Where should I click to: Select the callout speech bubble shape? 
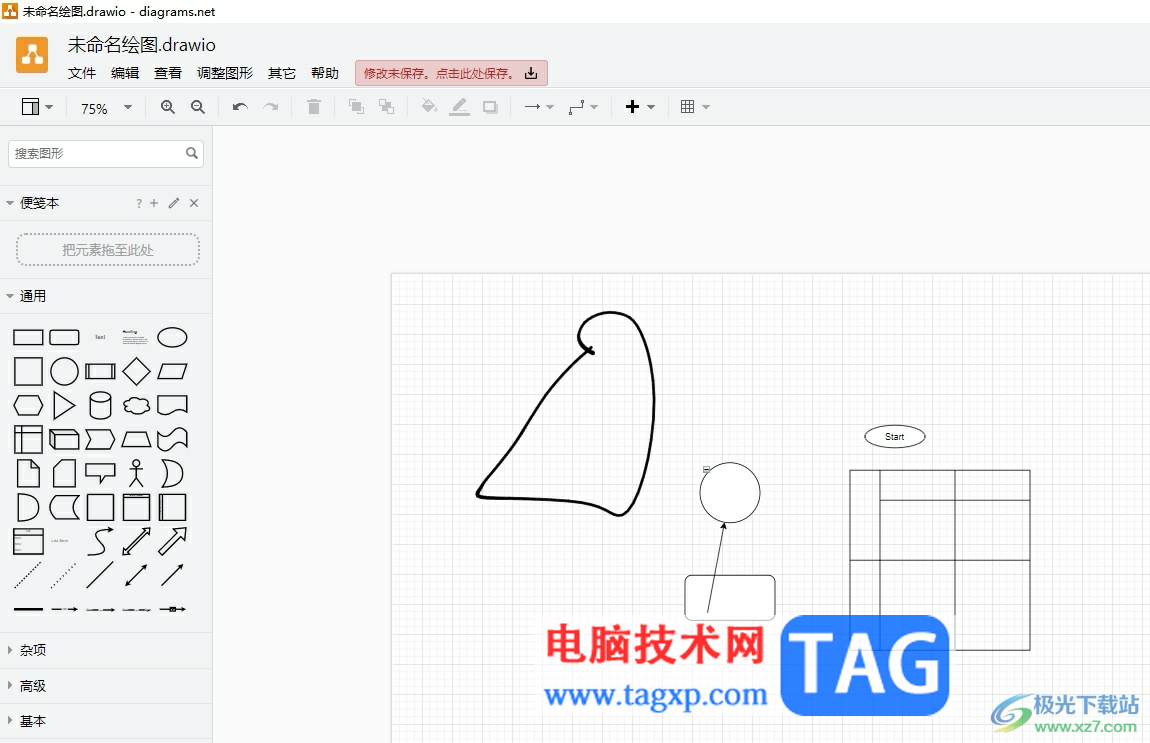point(100,473)
